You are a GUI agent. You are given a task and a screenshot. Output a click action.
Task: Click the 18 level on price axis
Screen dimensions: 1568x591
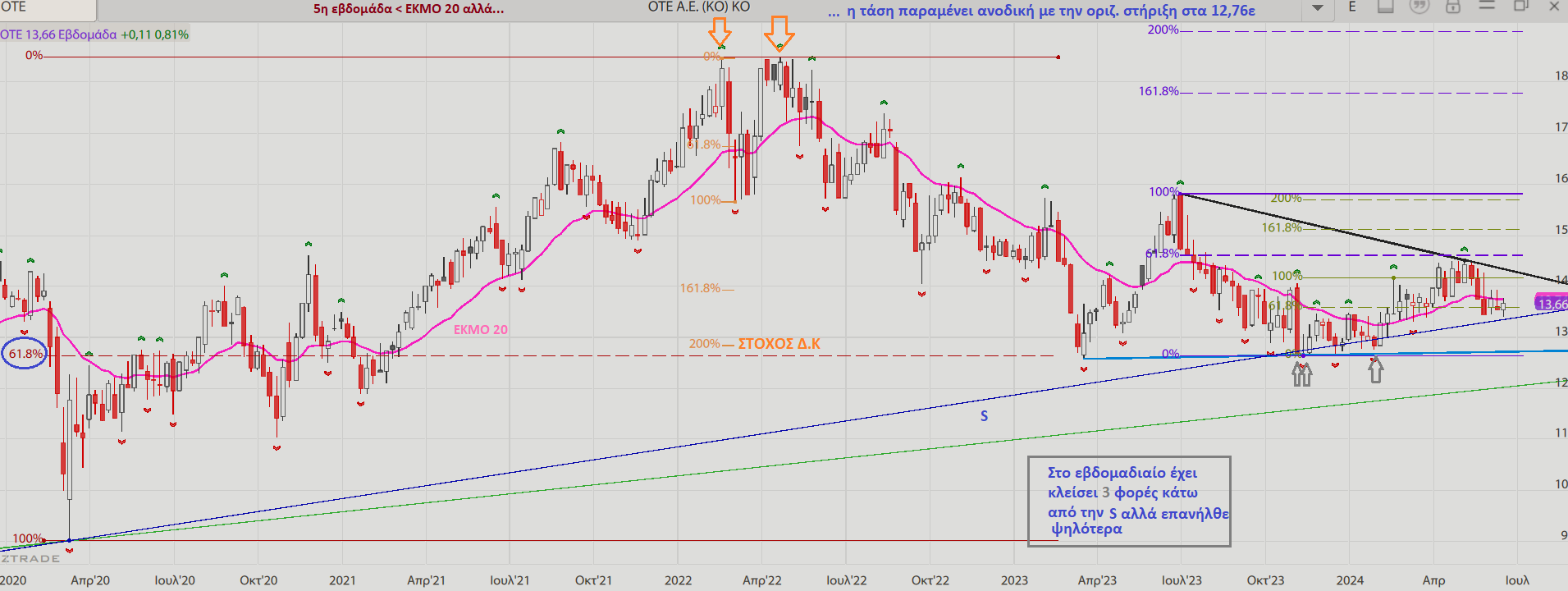point(1561,76)
